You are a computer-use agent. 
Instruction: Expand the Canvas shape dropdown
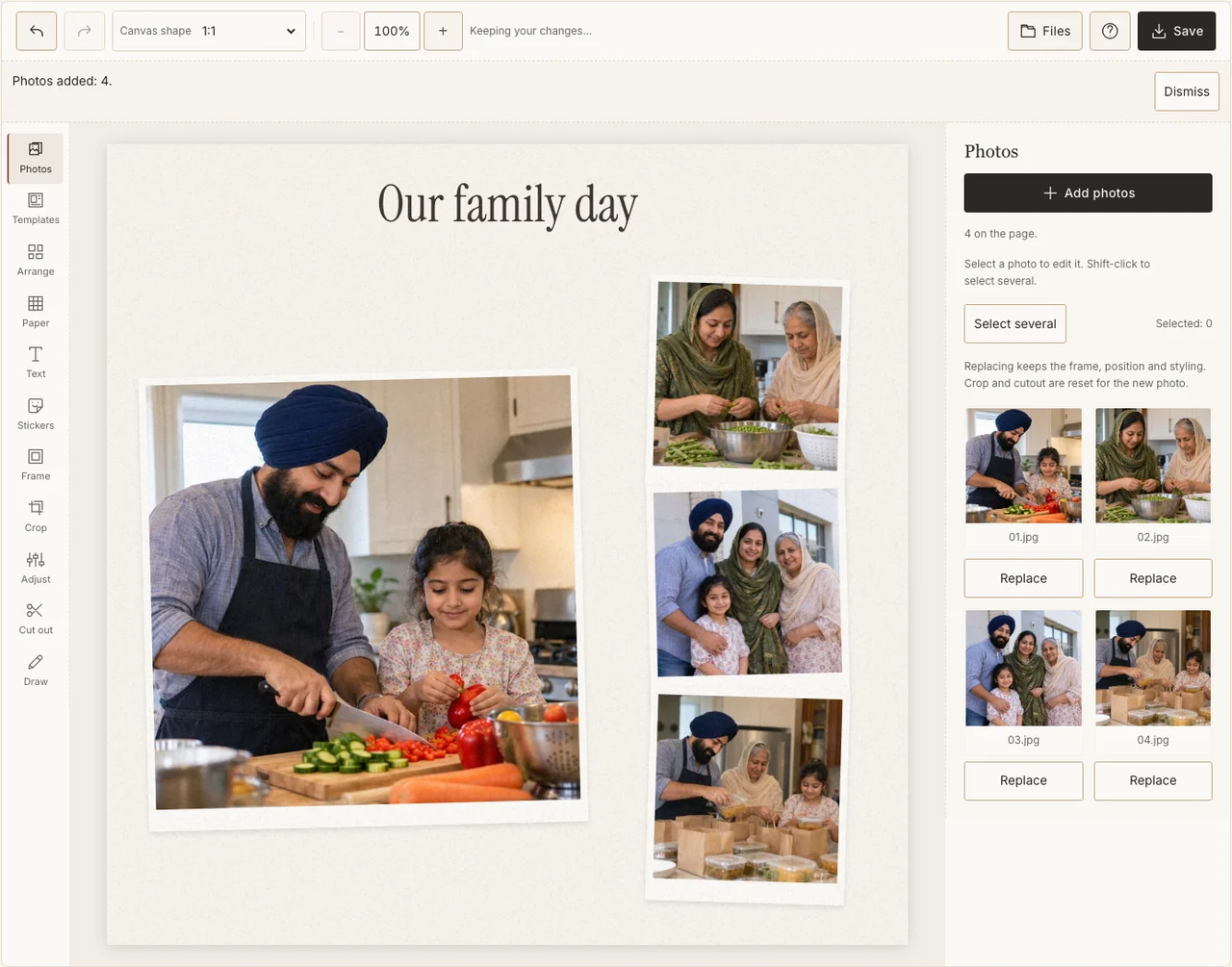209,31
